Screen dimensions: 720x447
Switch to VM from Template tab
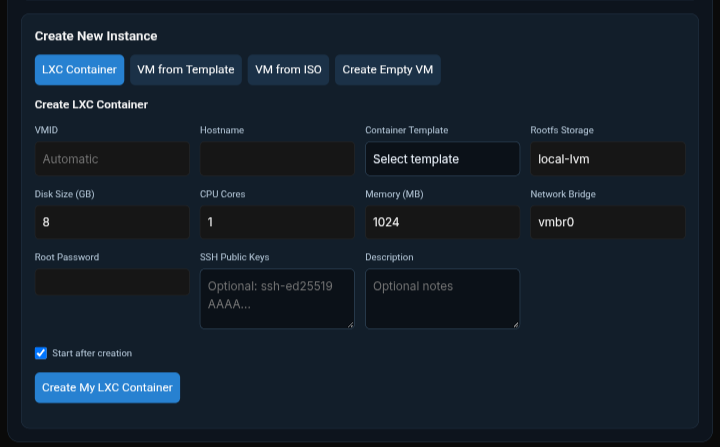point(186,70)
